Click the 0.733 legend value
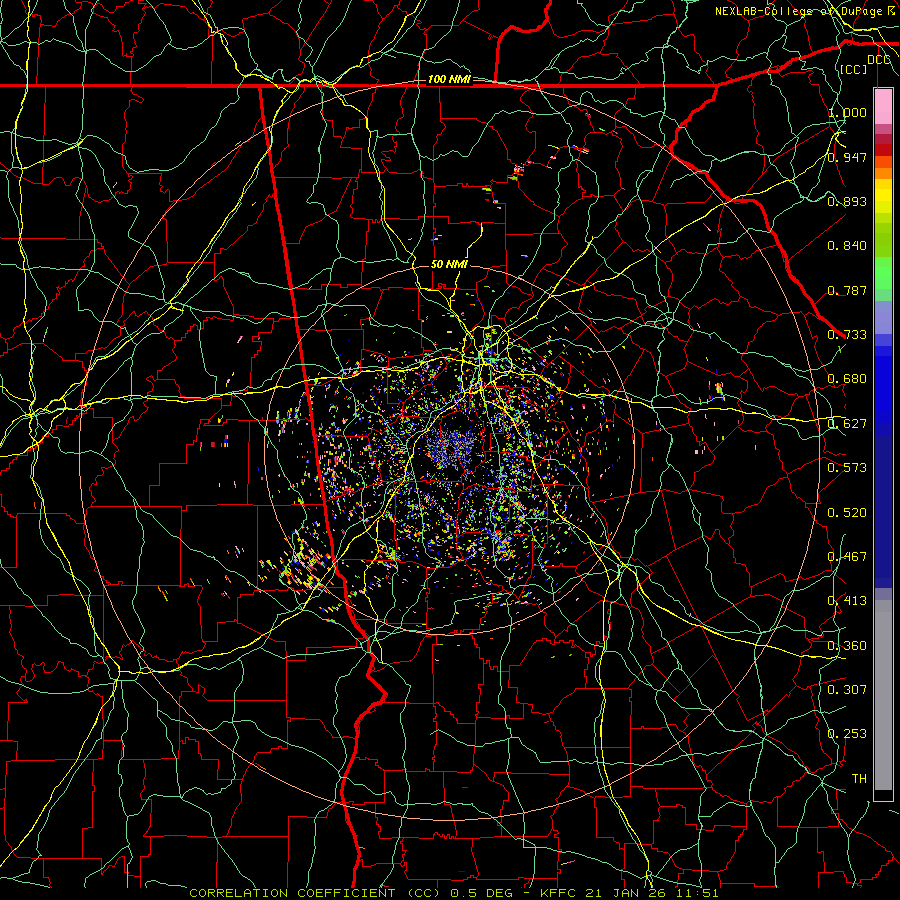This screenshot has height=900, width=900. point(847,335)
